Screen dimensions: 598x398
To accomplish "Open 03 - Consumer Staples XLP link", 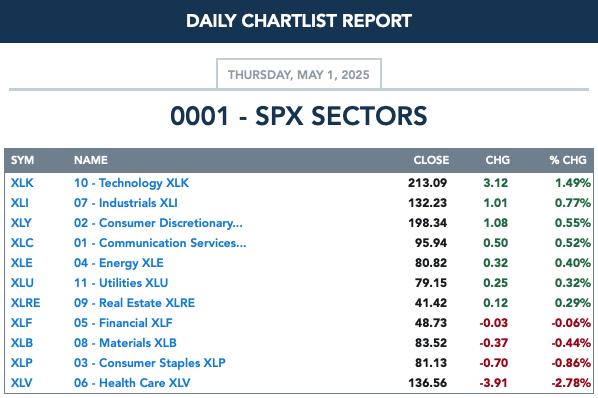I will [x=150, y=363].
